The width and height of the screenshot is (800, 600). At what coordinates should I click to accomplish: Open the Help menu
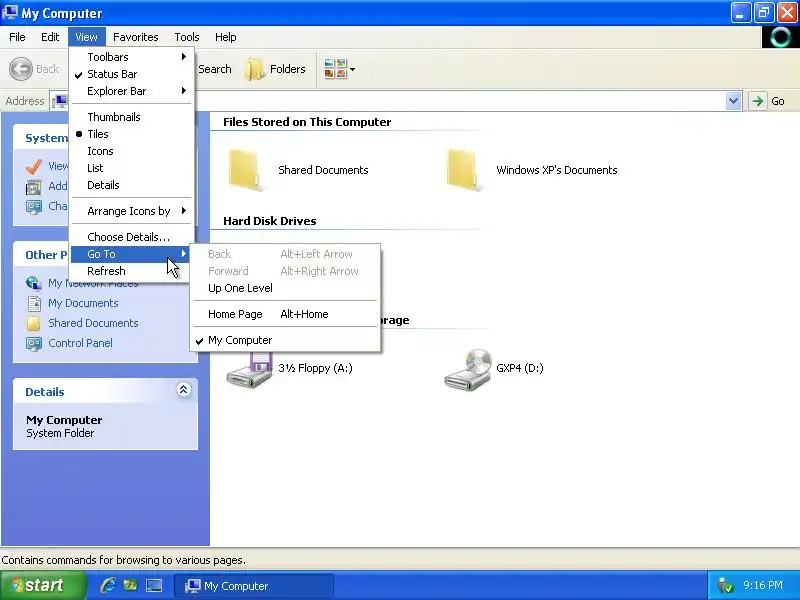click(x=226, y=37)
